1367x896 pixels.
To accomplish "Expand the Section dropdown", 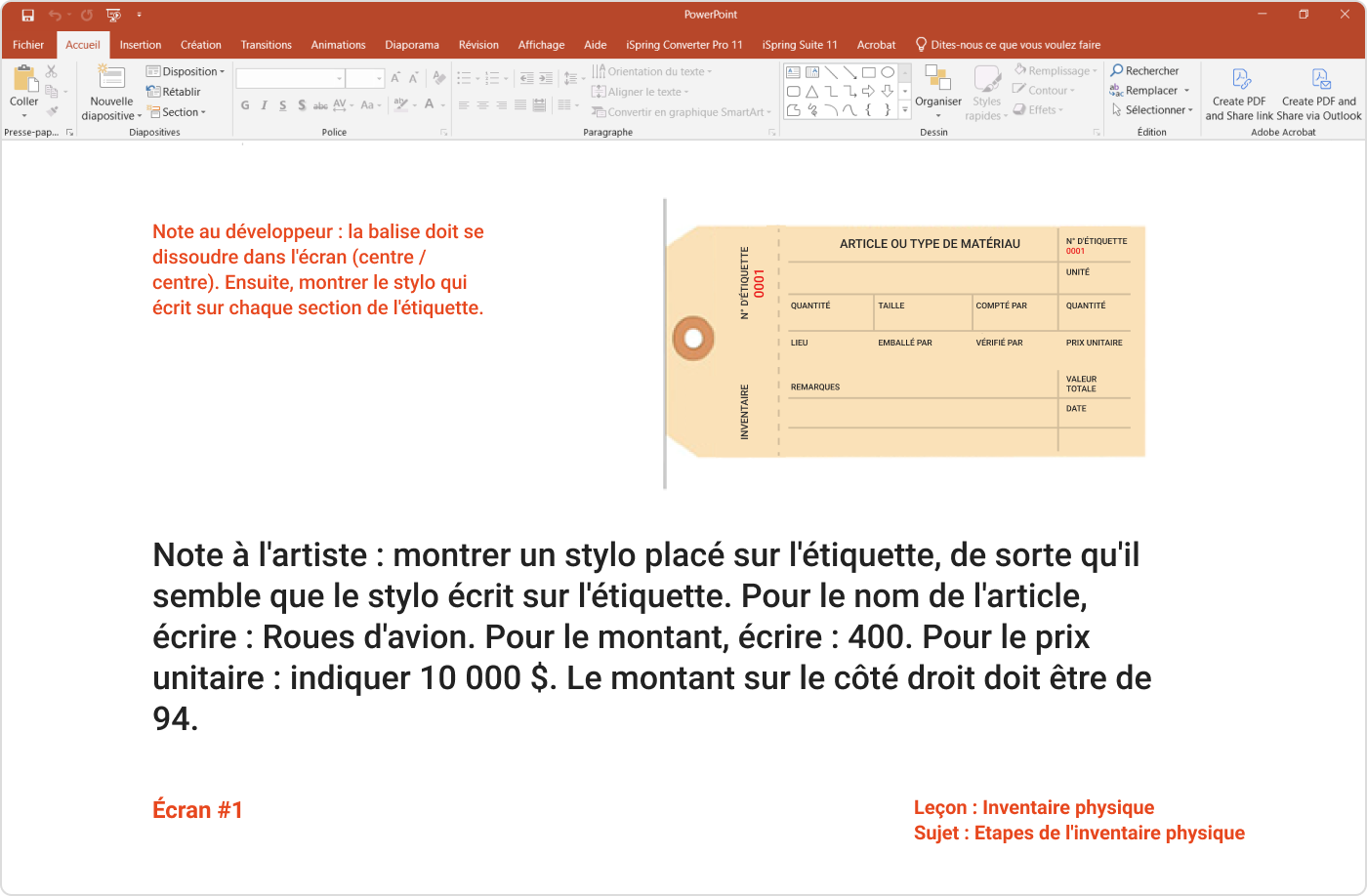I will [x=181, y=112].
